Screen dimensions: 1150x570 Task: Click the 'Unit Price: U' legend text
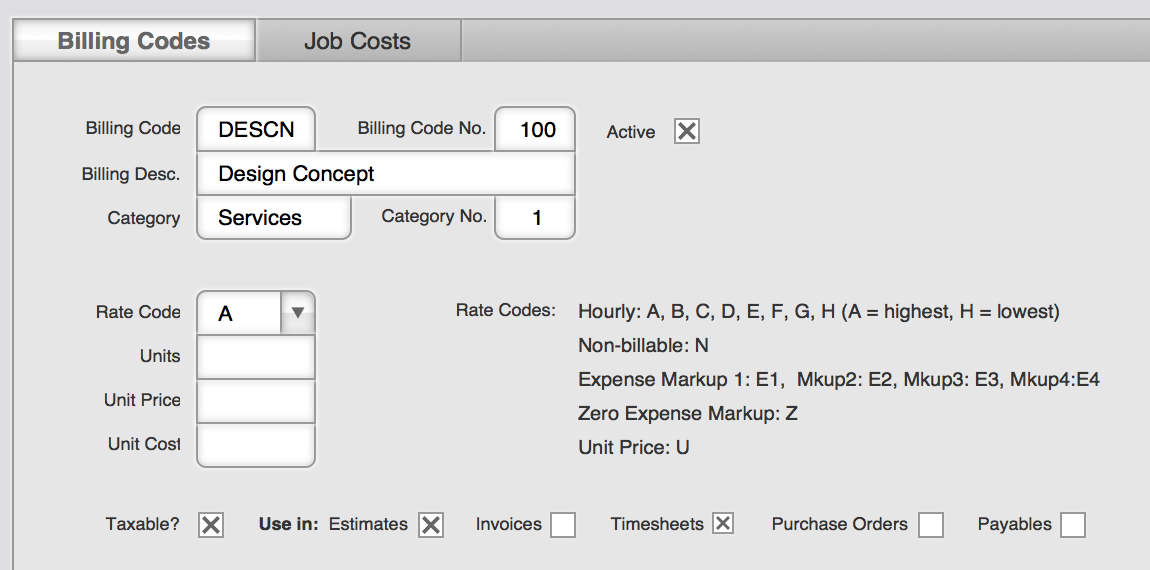[634, 447]
